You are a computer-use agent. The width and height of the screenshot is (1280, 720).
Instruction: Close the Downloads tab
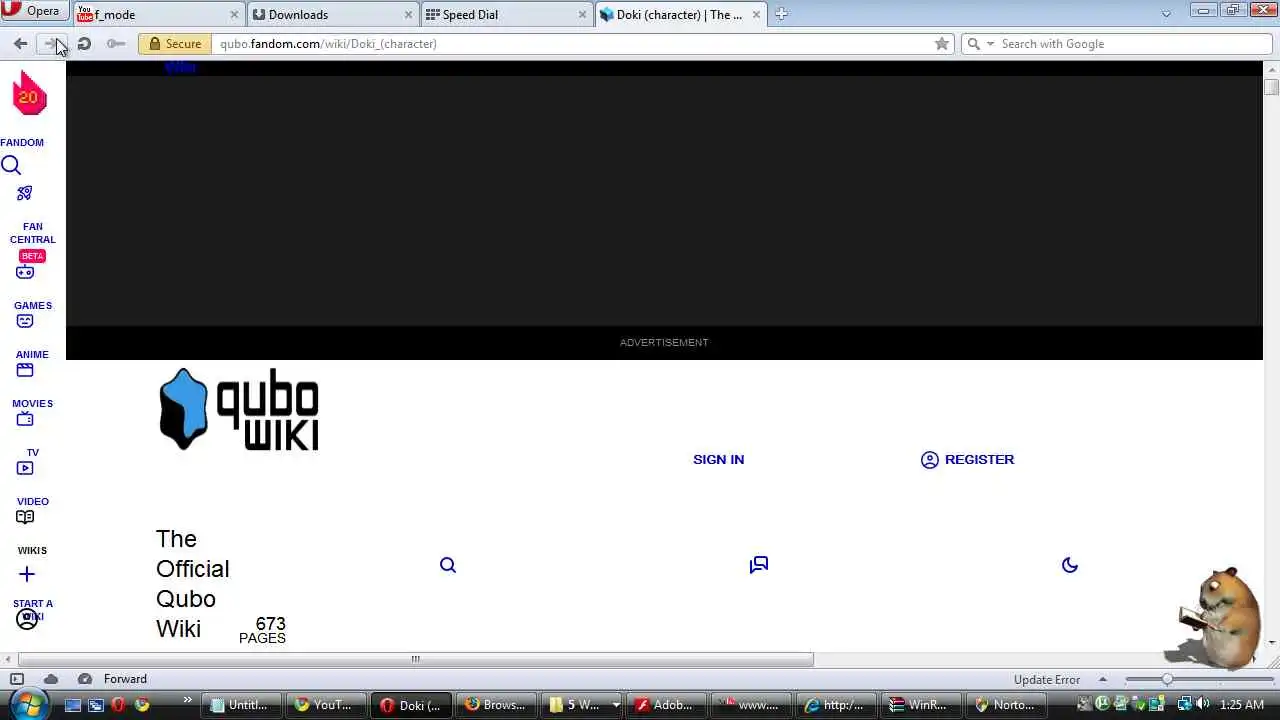(409, 14)
